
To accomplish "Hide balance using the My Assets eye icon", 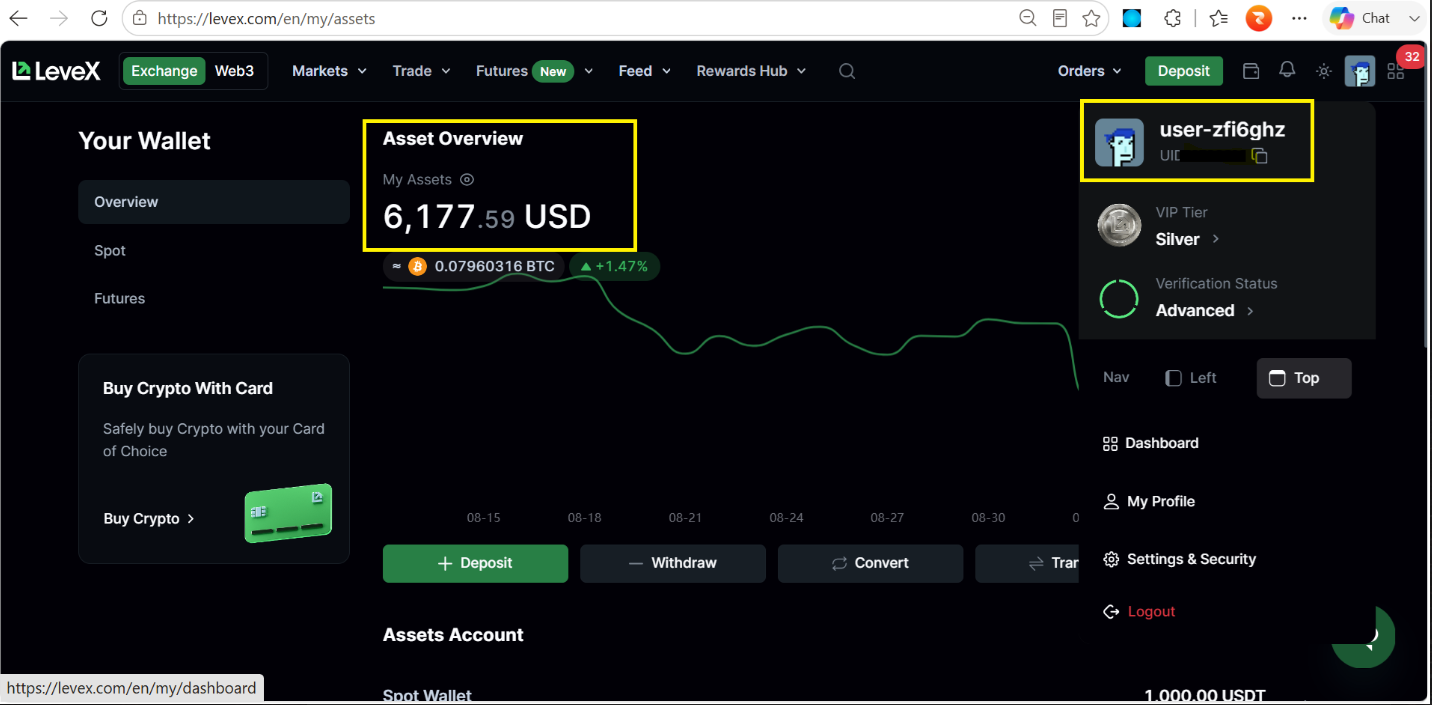I will pos(467,180).
